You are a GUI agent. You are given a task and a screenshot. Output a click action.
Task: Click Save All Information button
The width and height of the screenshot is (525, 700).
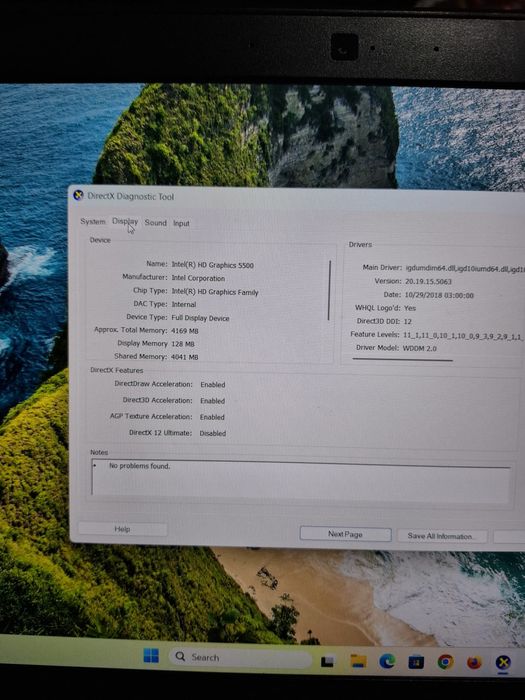[x=441, y=536]
